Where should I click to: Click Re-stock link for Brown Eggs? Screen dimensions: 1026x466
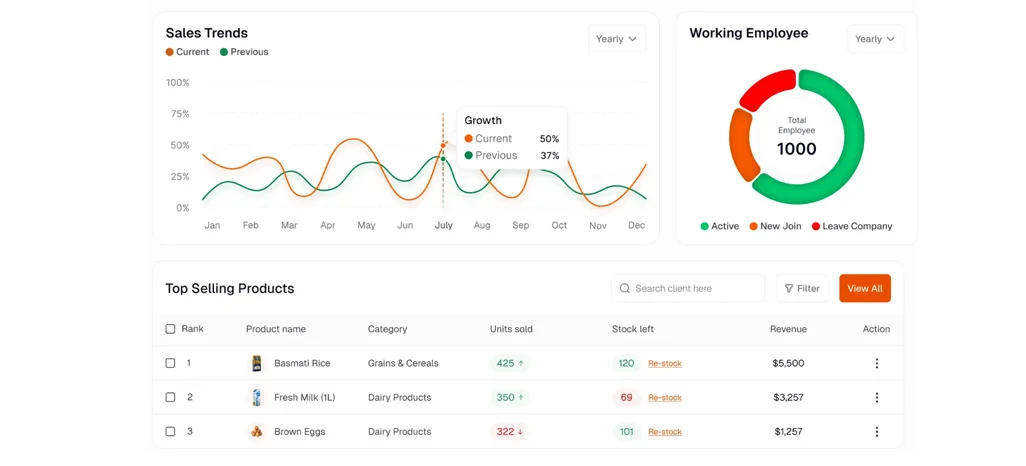[x=665, y=431]
